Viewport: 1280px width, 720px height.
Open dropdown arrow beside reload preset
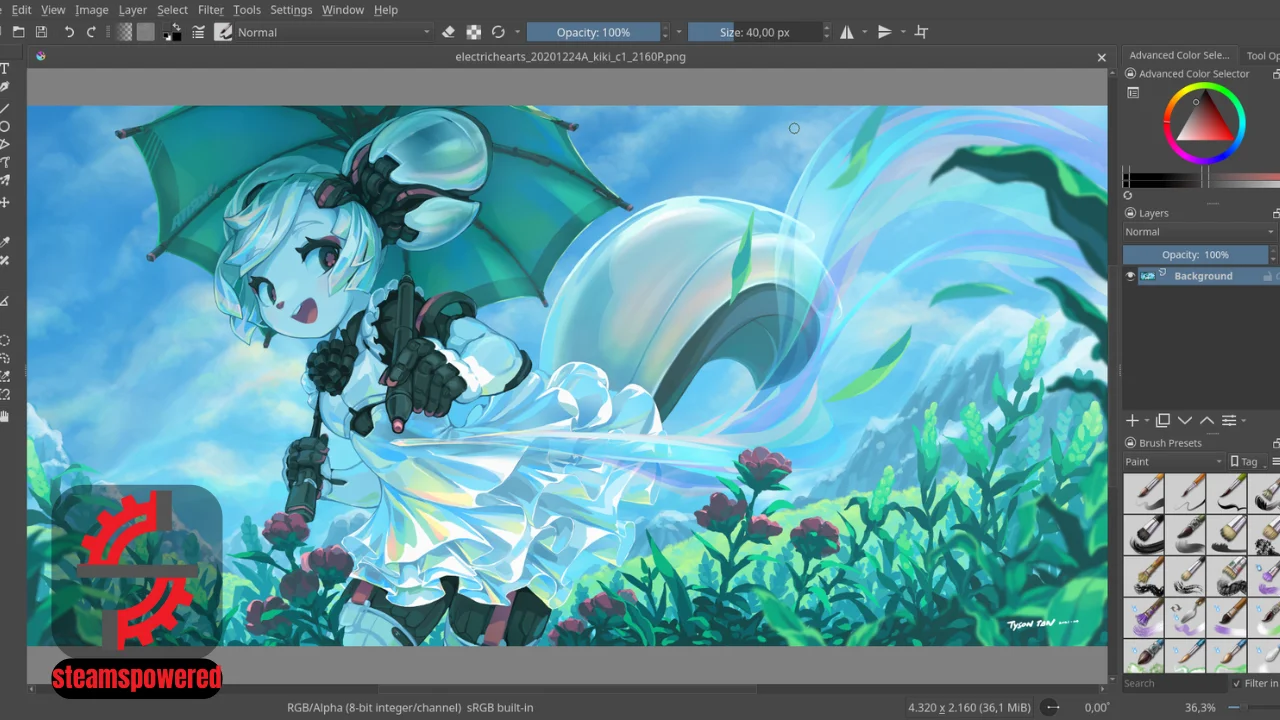(517, 32)
